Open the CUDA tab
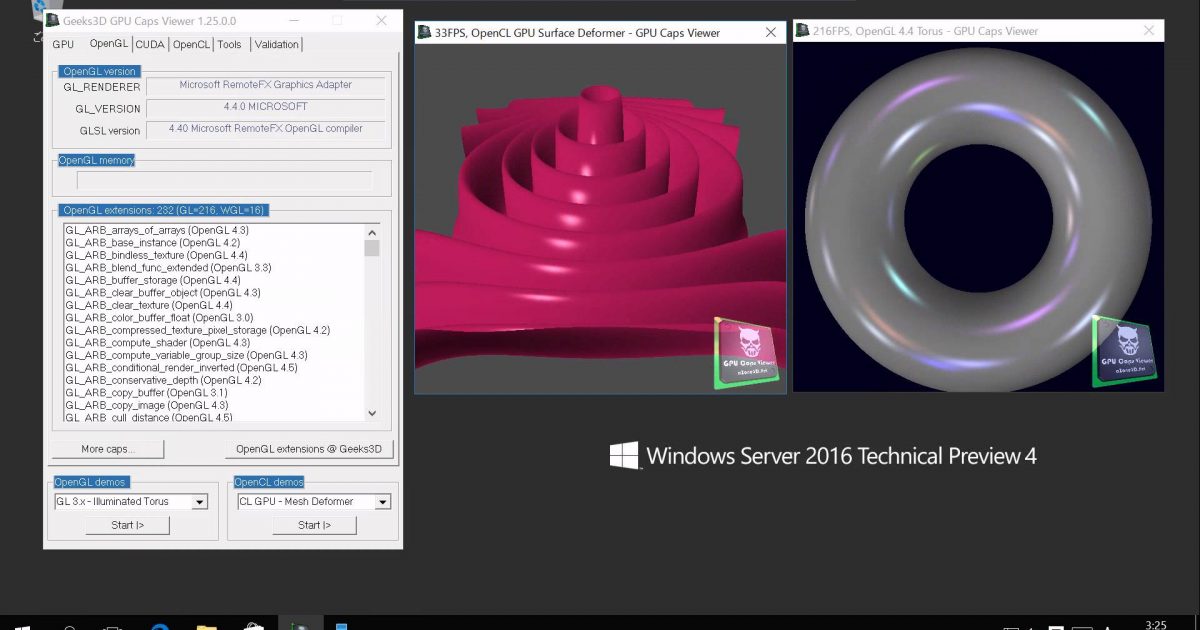The image size is (1200, 630). tap(150, 44)
